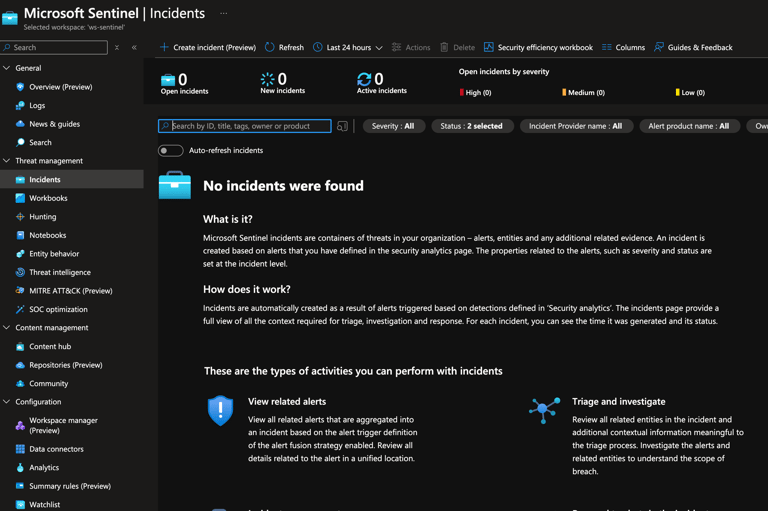Open the Workspace manager (Preview) icon
Image resolution: width=768 pixels, height=511 pixels.
[20, 425]
